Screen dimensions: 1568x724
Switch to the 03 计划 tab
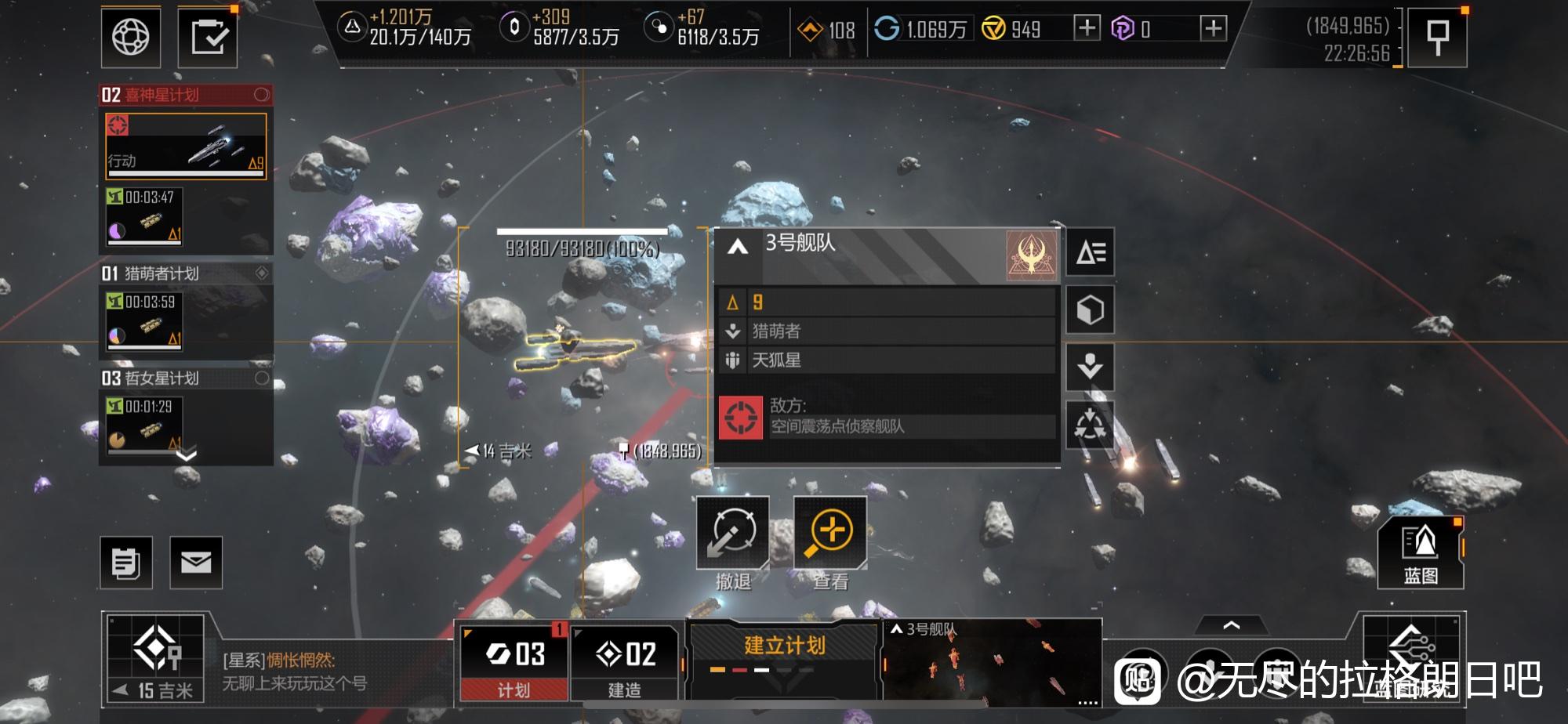coord(514,662)
